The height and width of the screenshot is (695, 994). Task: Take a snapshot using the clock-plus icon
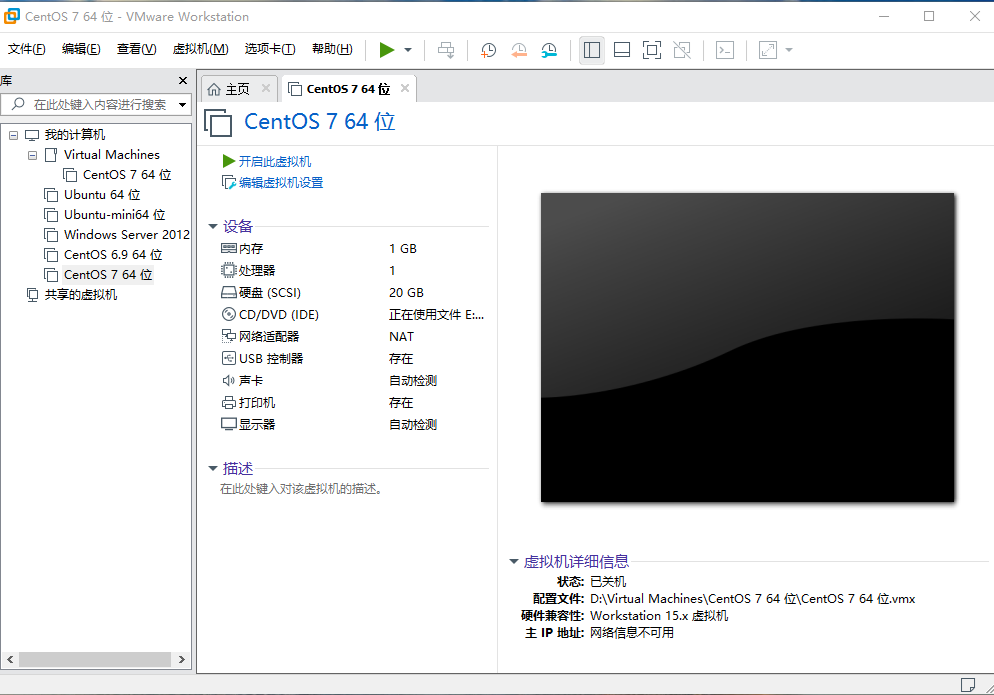pyautogui.click(x=488, y=50)
